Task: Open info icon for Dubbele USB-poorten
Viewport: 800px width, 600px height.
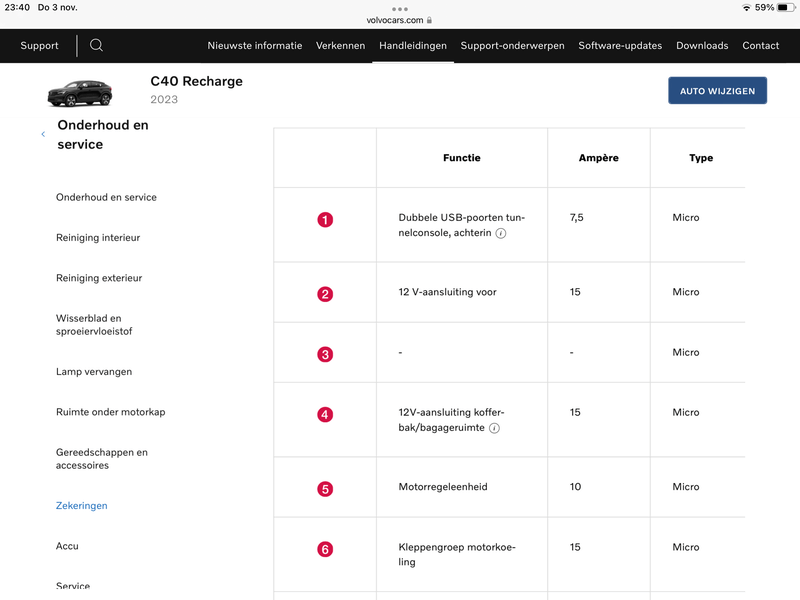Action: click(501, 233)
